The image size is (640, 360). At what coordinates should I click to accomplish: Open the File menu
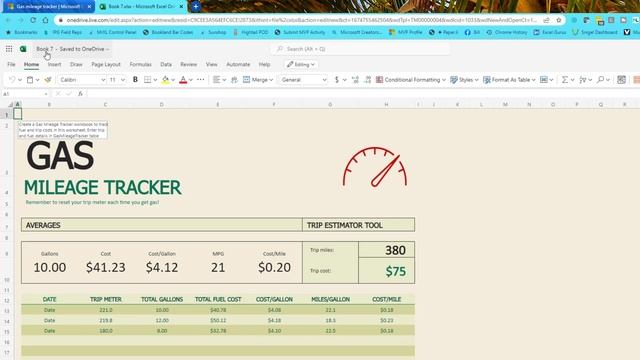click(11, 64)
